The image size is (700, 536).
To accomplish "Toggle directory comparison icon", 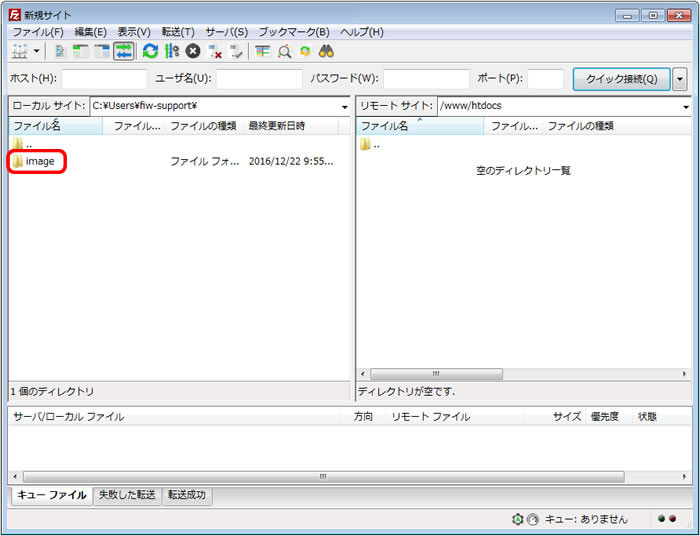I will (x=284, y=52).
